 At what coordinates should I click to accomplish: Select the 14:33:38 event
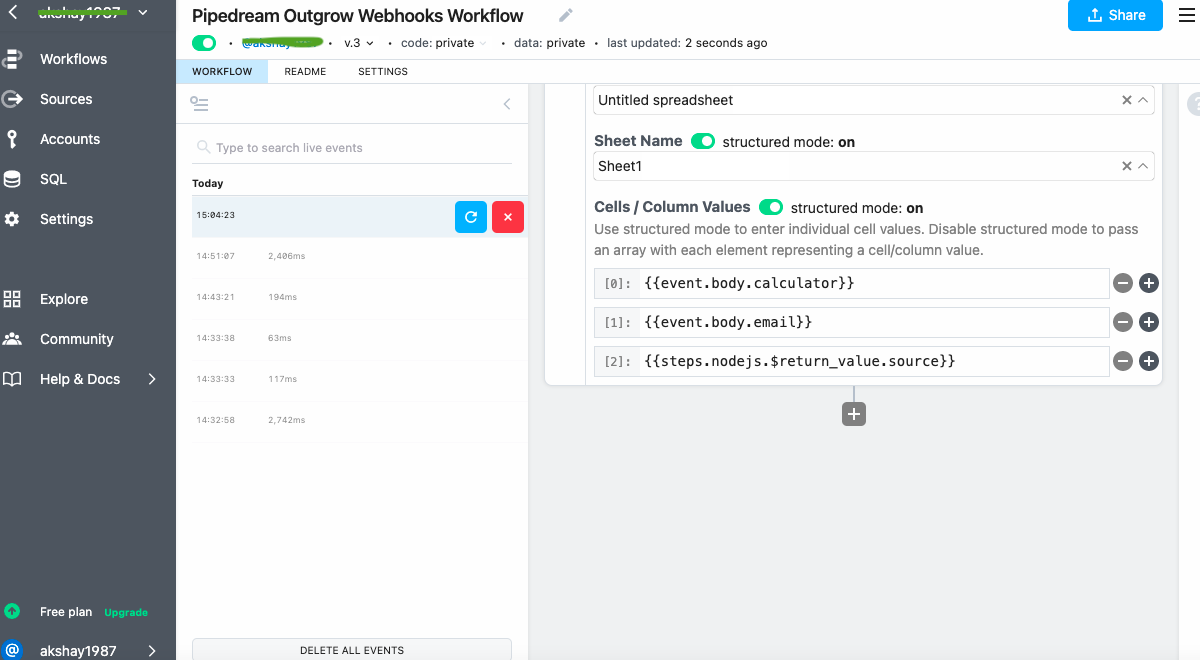click(x=352, y=338)
